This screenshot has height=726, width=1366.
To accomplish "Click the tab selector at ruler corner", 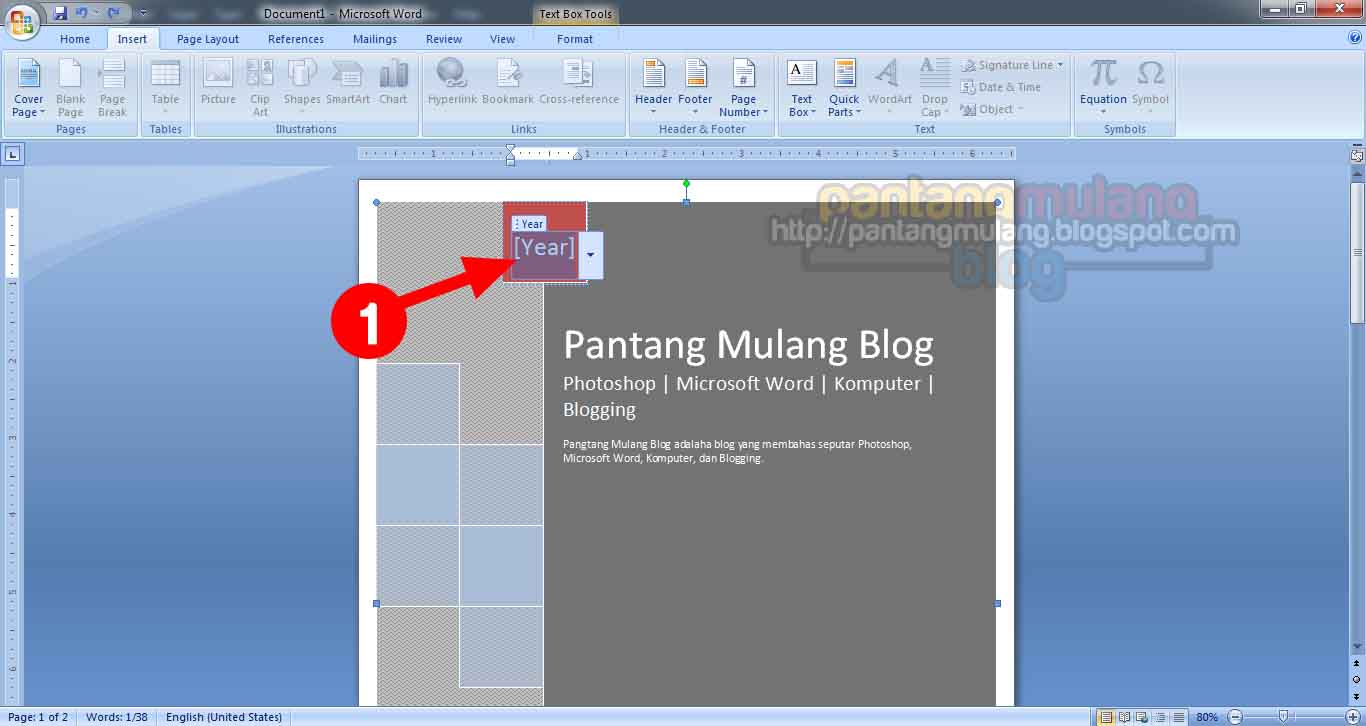I will 12,154.
